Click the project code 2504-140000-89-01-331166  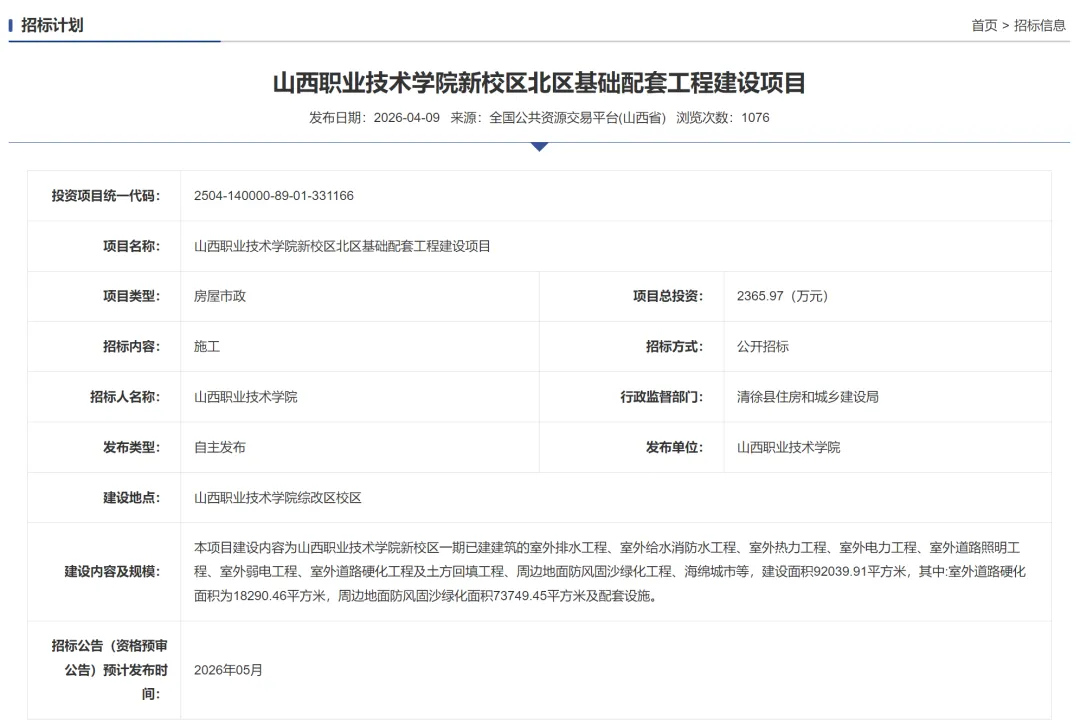(x=273, y=196)
